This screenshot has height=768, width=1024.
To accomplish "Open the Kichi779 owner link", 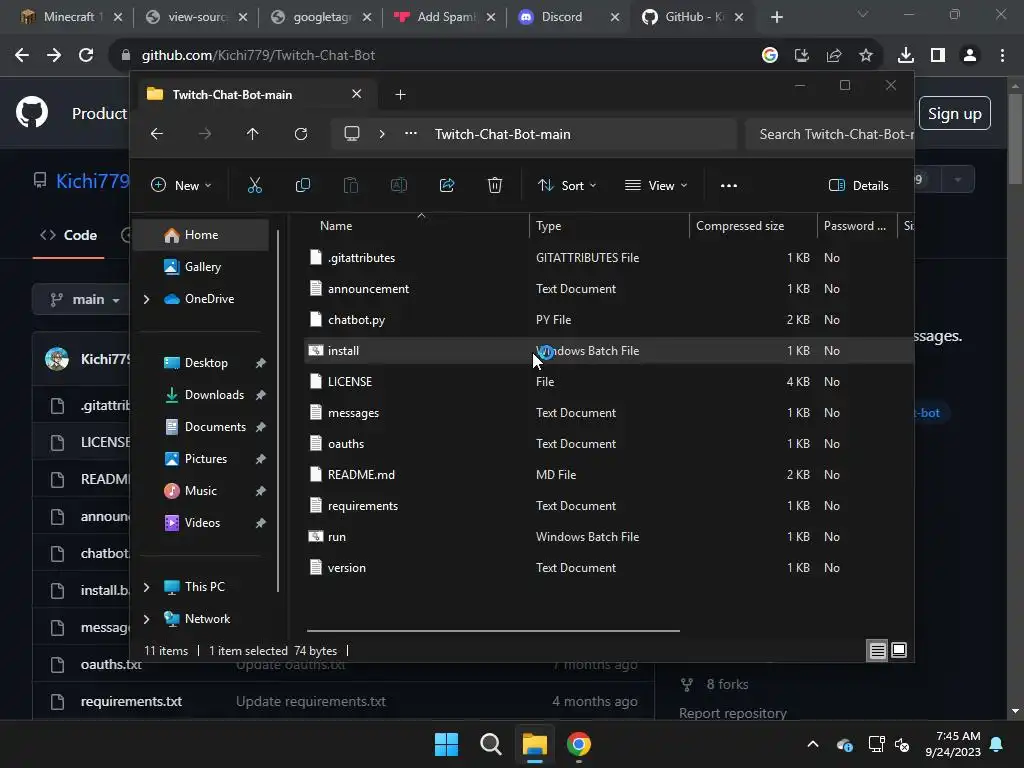I will tap(92, 181).
